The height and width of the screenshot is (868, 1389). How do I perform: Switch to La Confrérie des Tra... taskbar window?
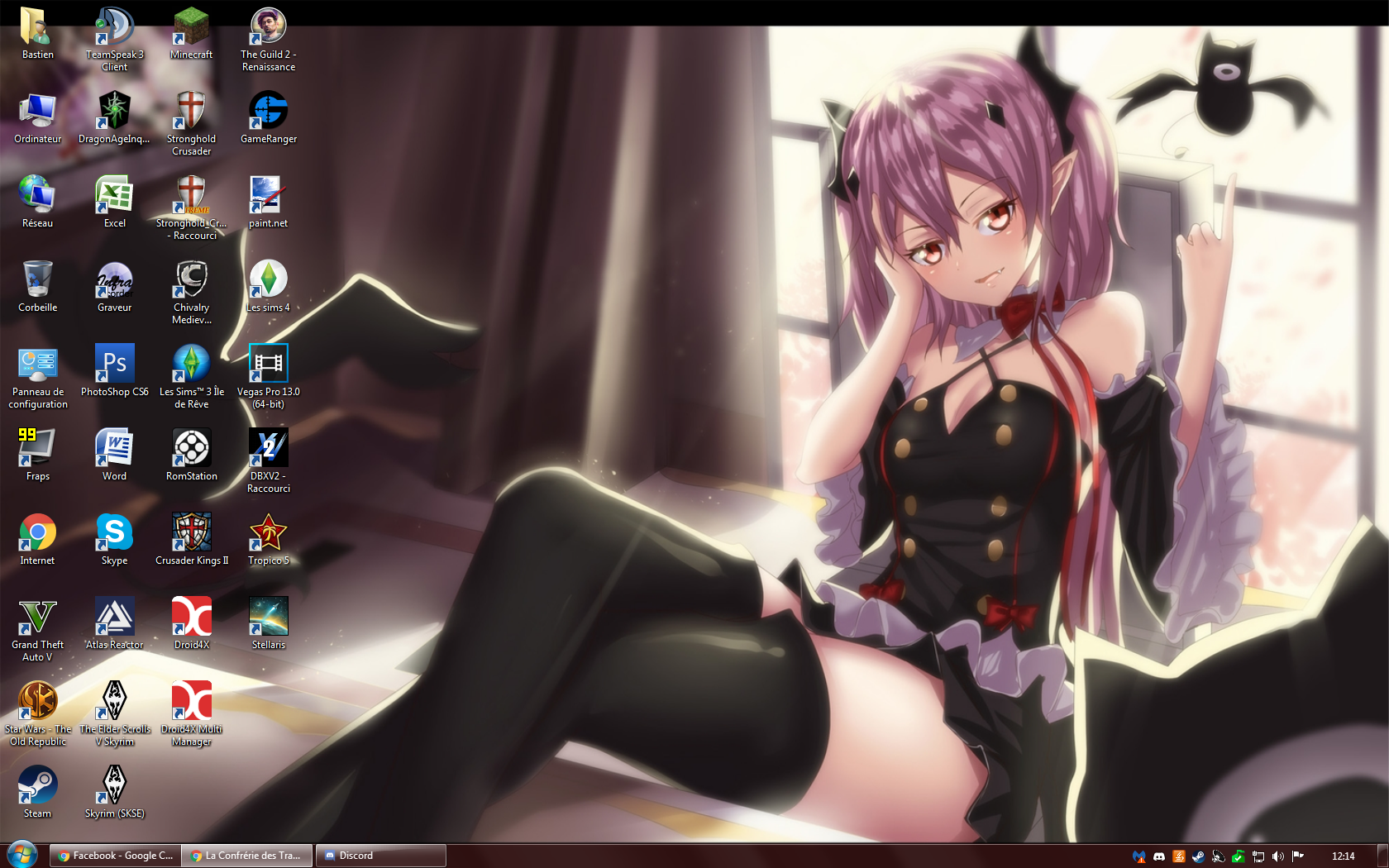tap(247, 856)
